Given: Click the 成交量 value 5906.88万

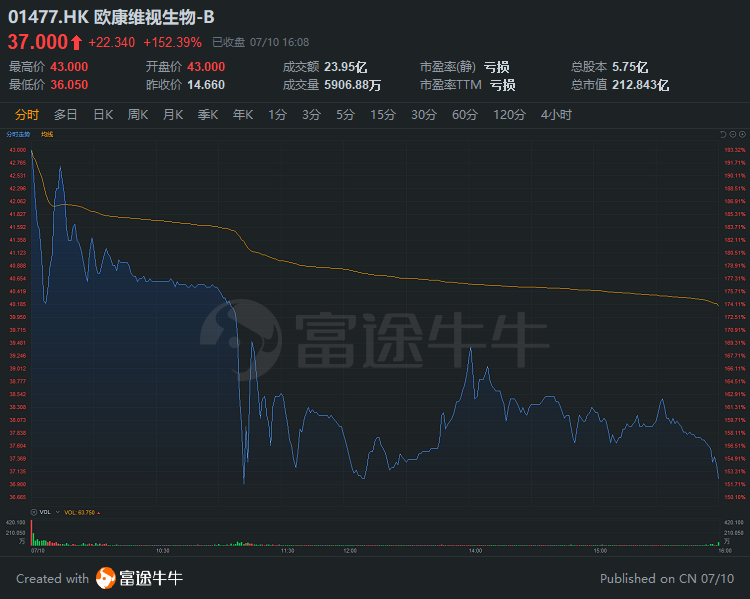Looking at the screenshot, I should click(x=353, y=85).
